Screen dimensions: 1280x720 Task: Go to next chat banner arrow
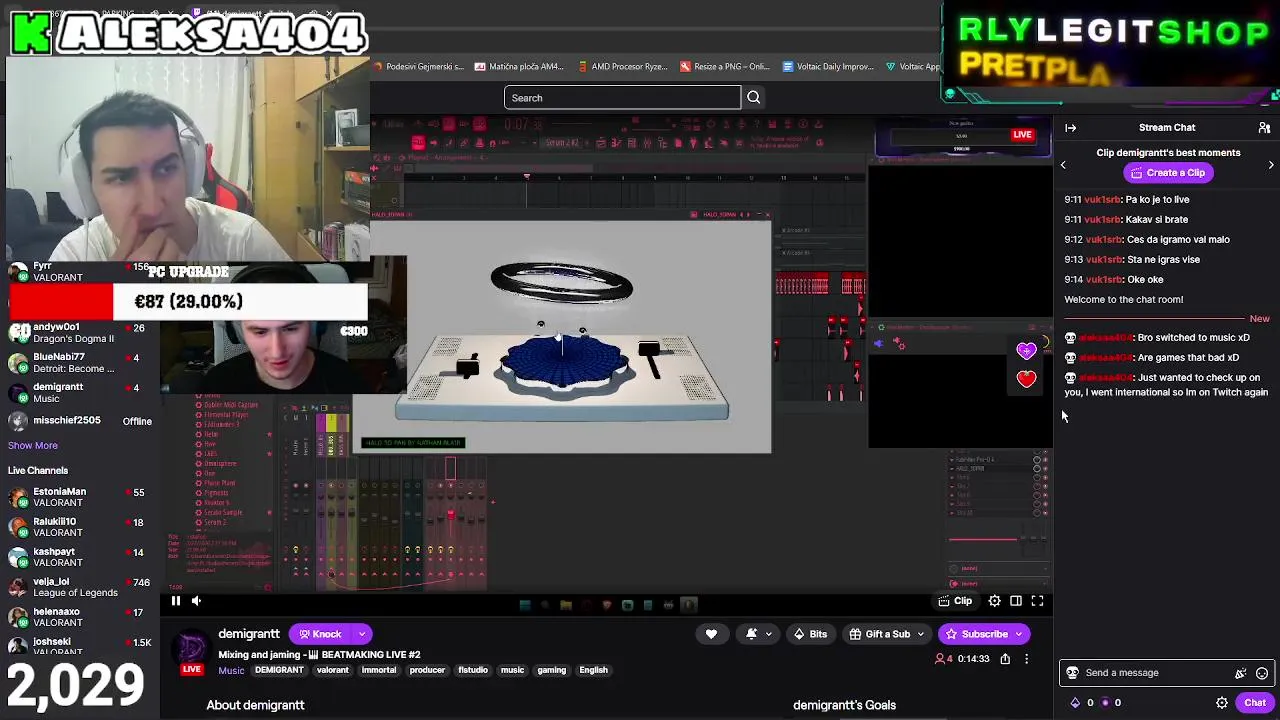pos(1271,165)
